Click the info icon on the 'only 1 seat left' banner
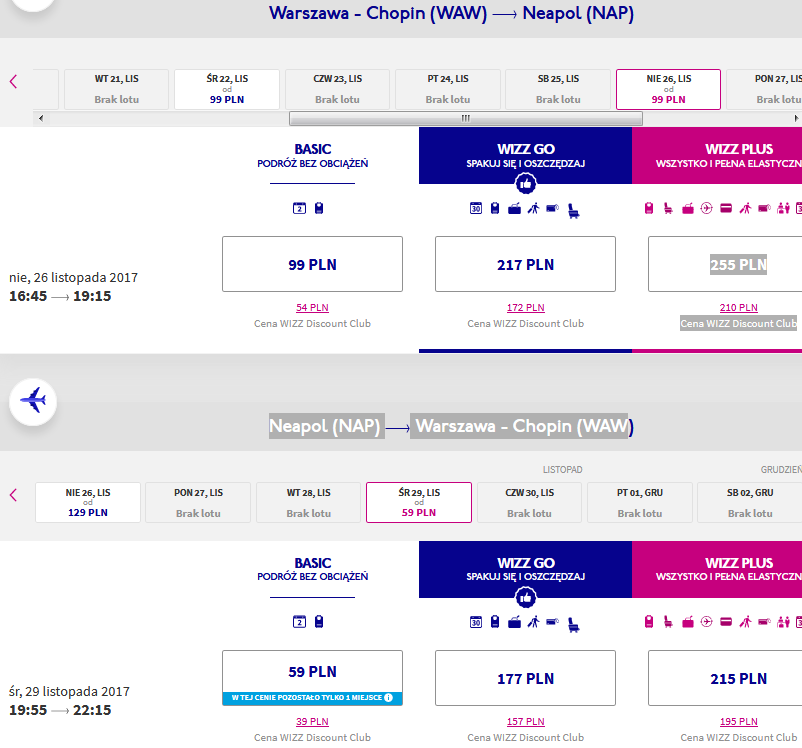The width and height of the screenshot is (802, 748). coord(388,697)
